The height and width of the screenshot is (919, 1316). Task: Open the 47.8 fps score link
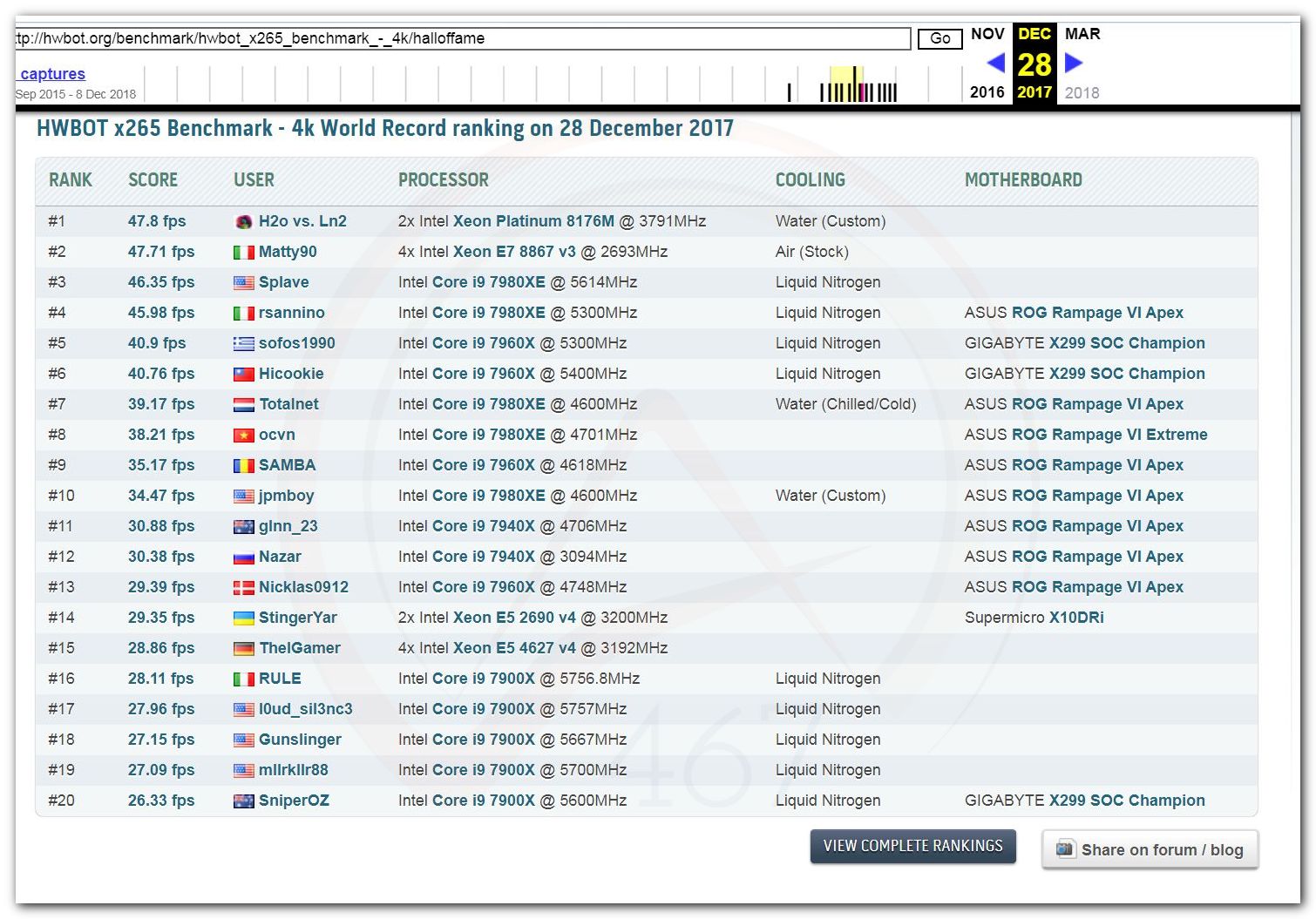click(157, 221)
